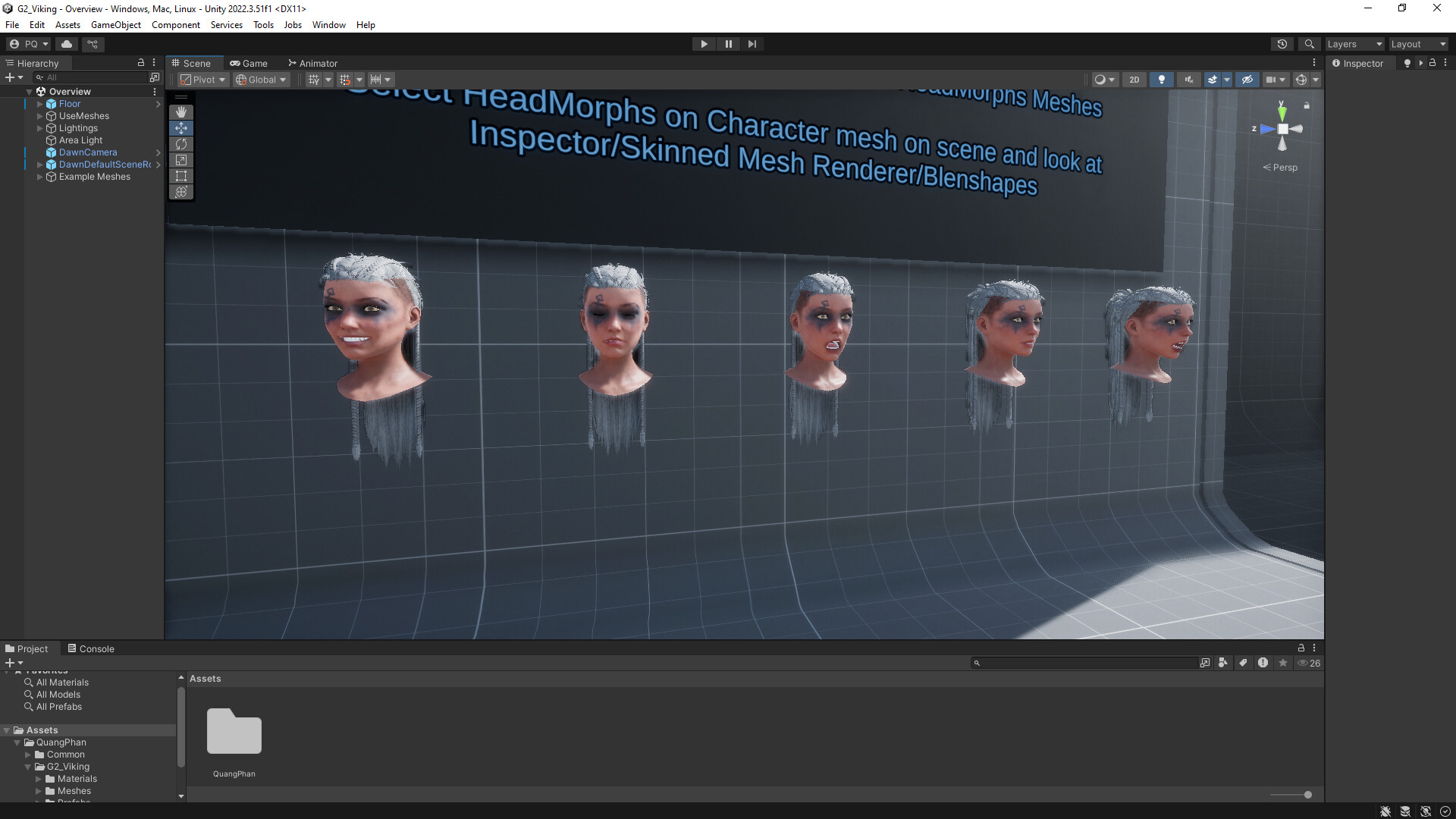Toggle Project panel lock
1456x819 pixels.
(x=1301, y=648)
